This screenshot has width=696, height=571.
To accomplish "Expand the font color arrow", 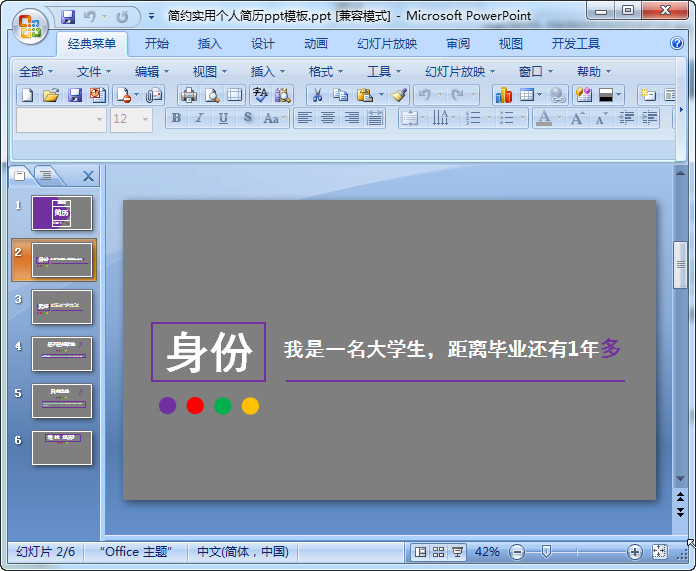I will pyautogui.click(x=559, y=118).
